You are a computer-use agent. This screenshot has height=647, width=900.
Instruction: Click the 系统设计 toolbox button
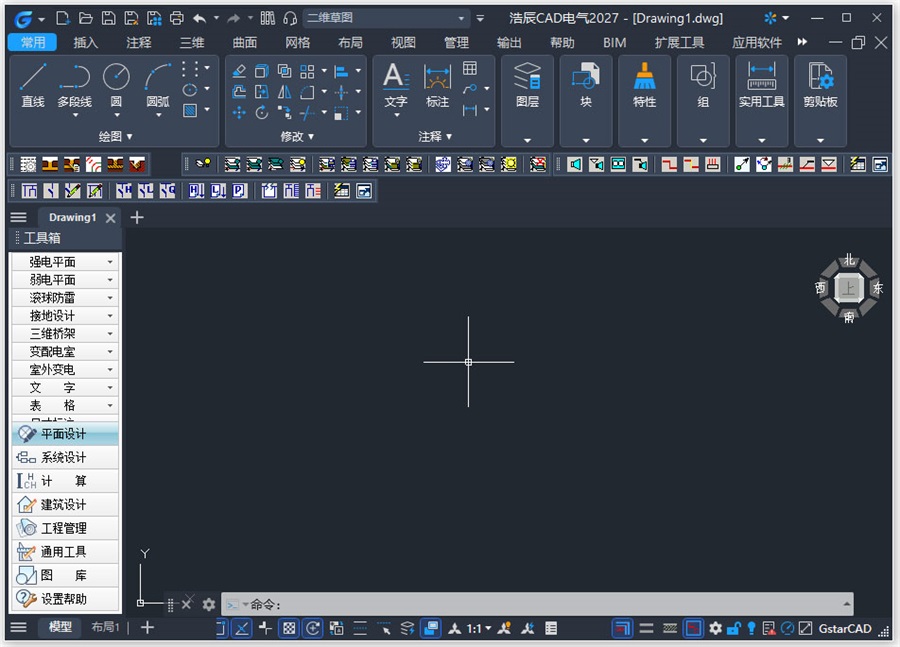coord(65,458)
